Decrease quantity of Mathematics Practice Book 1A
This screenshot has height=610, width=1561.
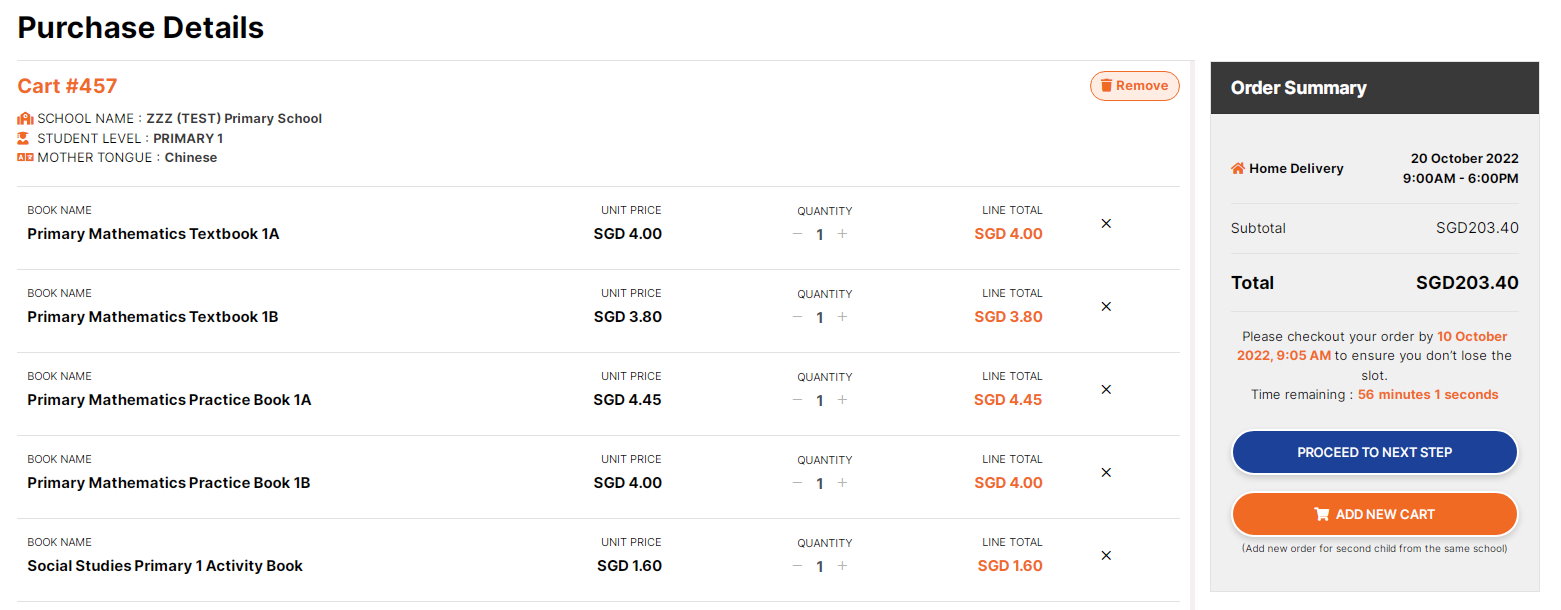(x=797, y=400)
